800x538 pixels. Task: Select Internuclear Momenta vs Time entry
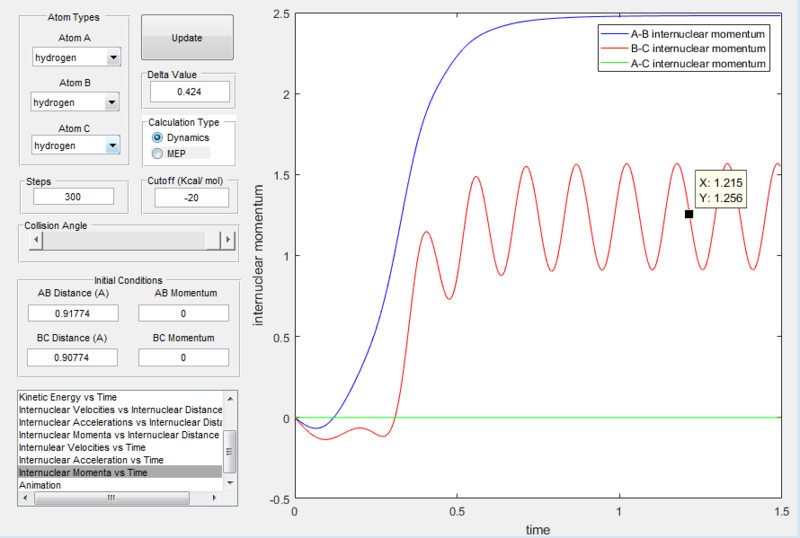tap(120, 473)
